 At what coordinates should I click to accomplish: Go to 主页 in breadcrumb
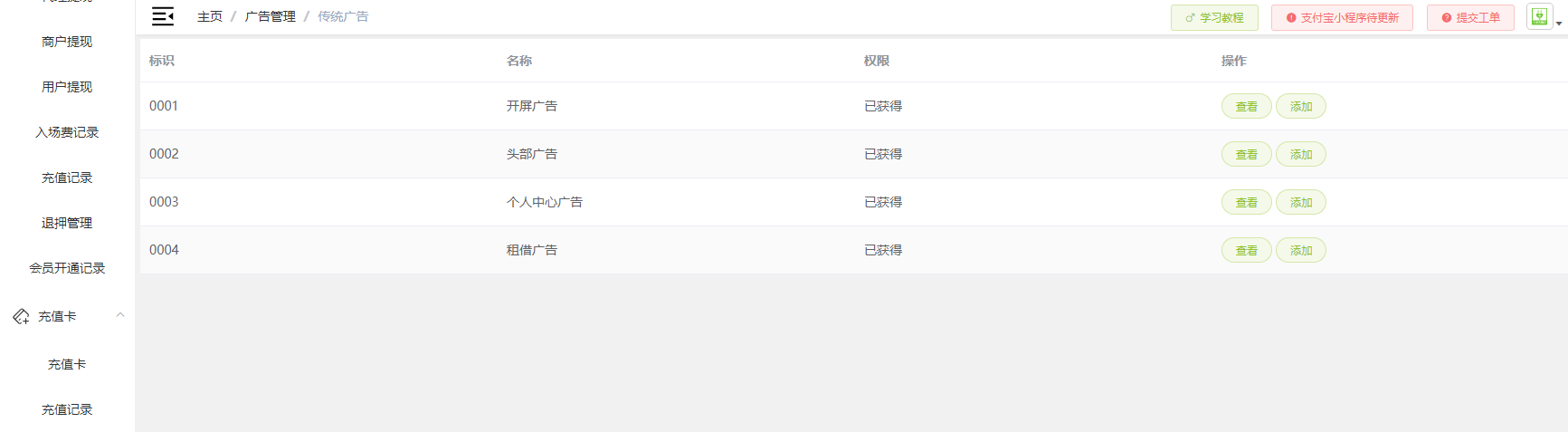pos(210,16)
